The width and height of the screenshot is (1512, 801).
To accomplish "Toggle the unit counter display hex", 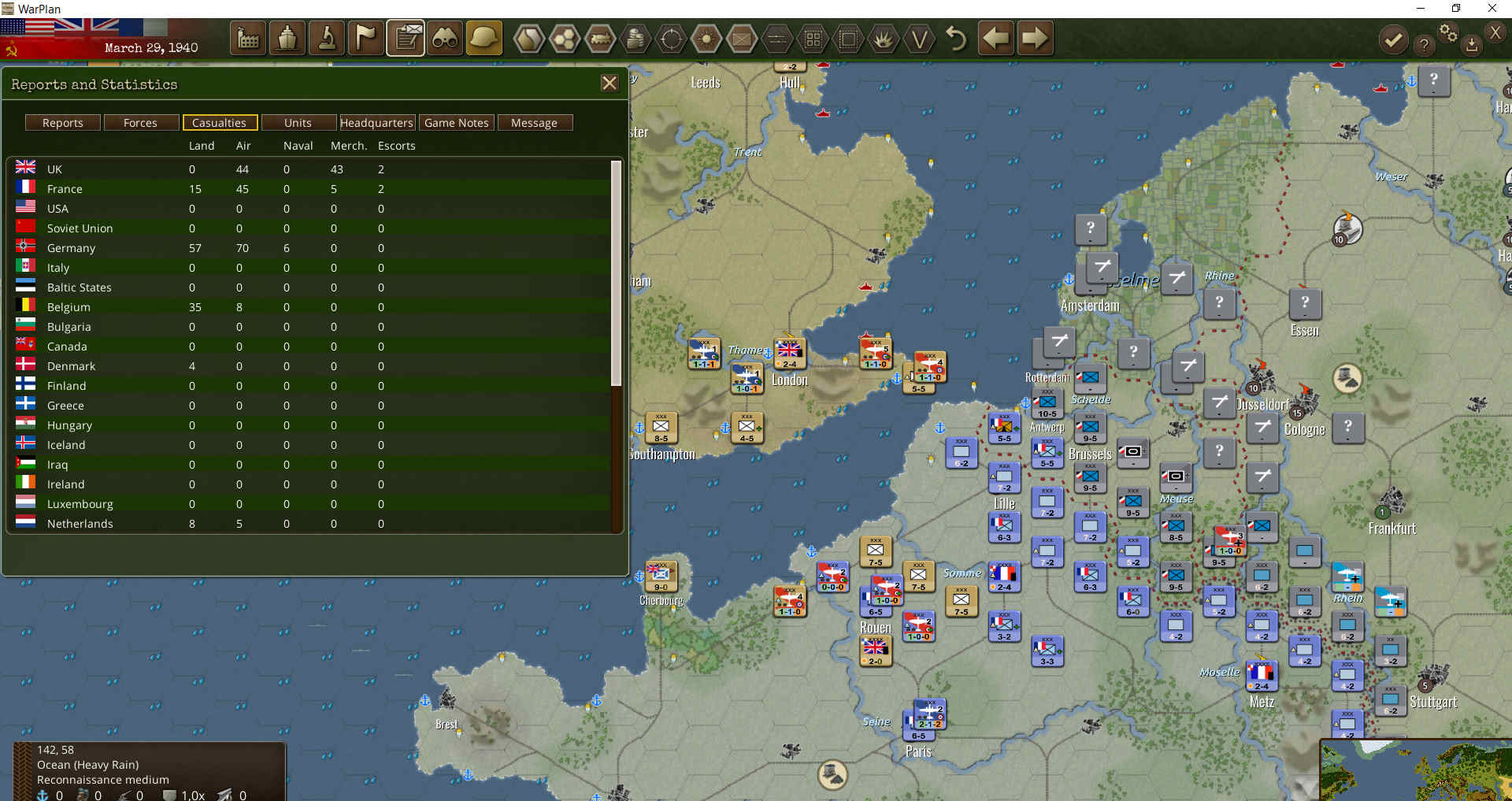I will 742,39.
